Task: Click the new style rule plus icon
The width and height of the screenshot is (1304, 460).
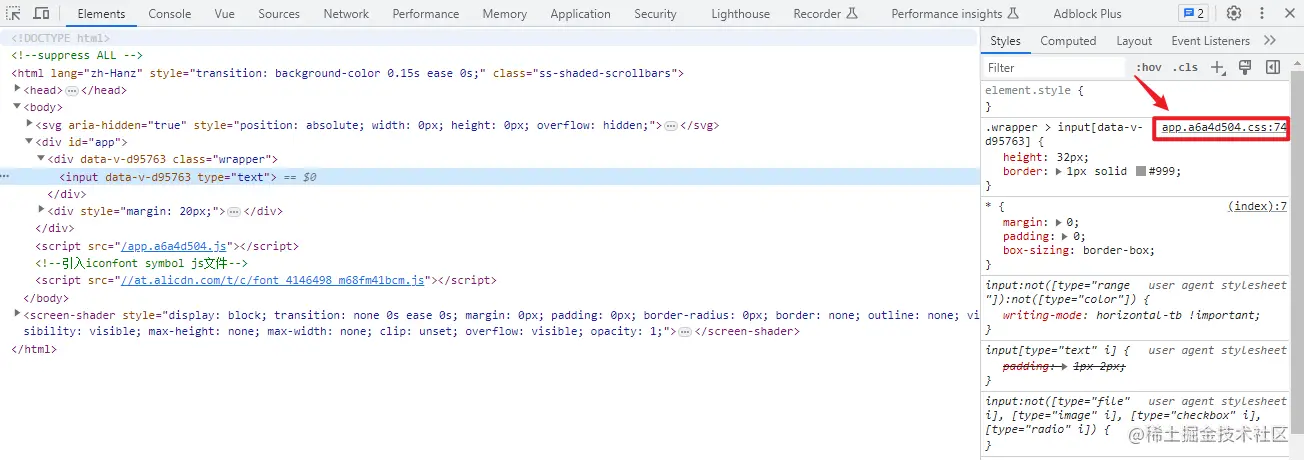Action: click(x=1218, y=68)
